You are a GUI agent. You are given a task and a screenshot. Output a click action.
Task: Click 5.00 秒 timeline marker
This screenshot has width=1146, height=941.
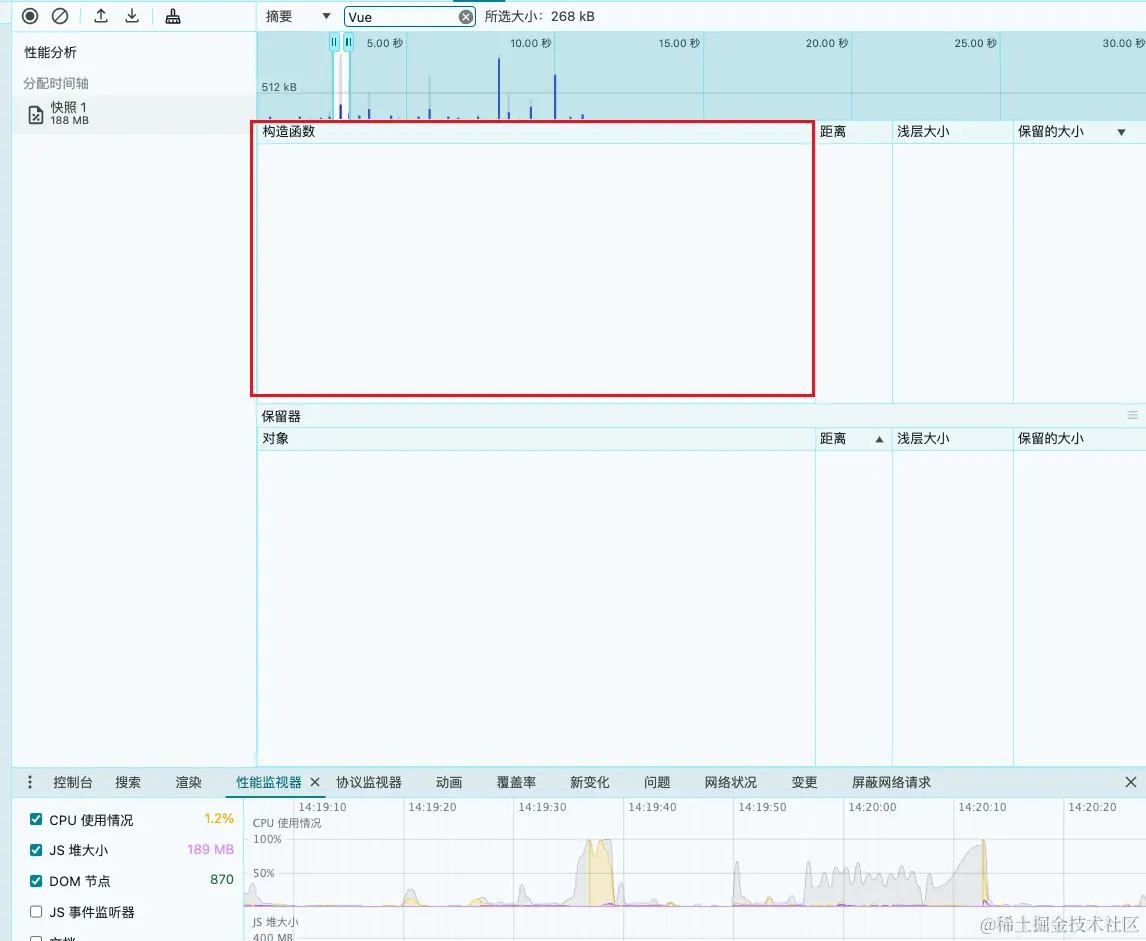pos(384,44)
